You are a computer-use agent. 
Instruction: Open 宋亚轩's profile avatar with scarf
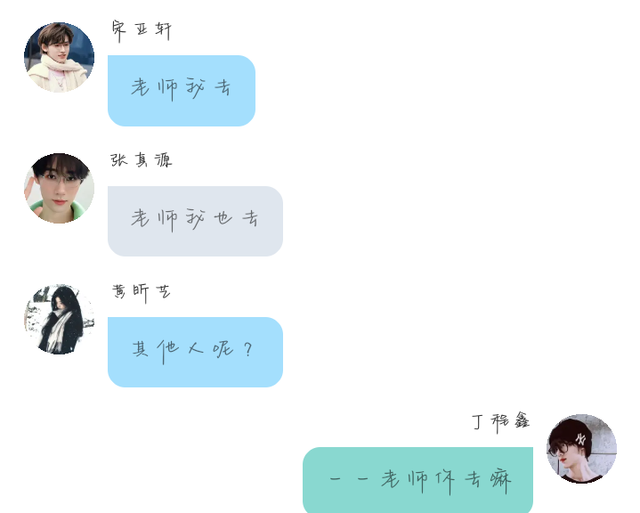59,57
